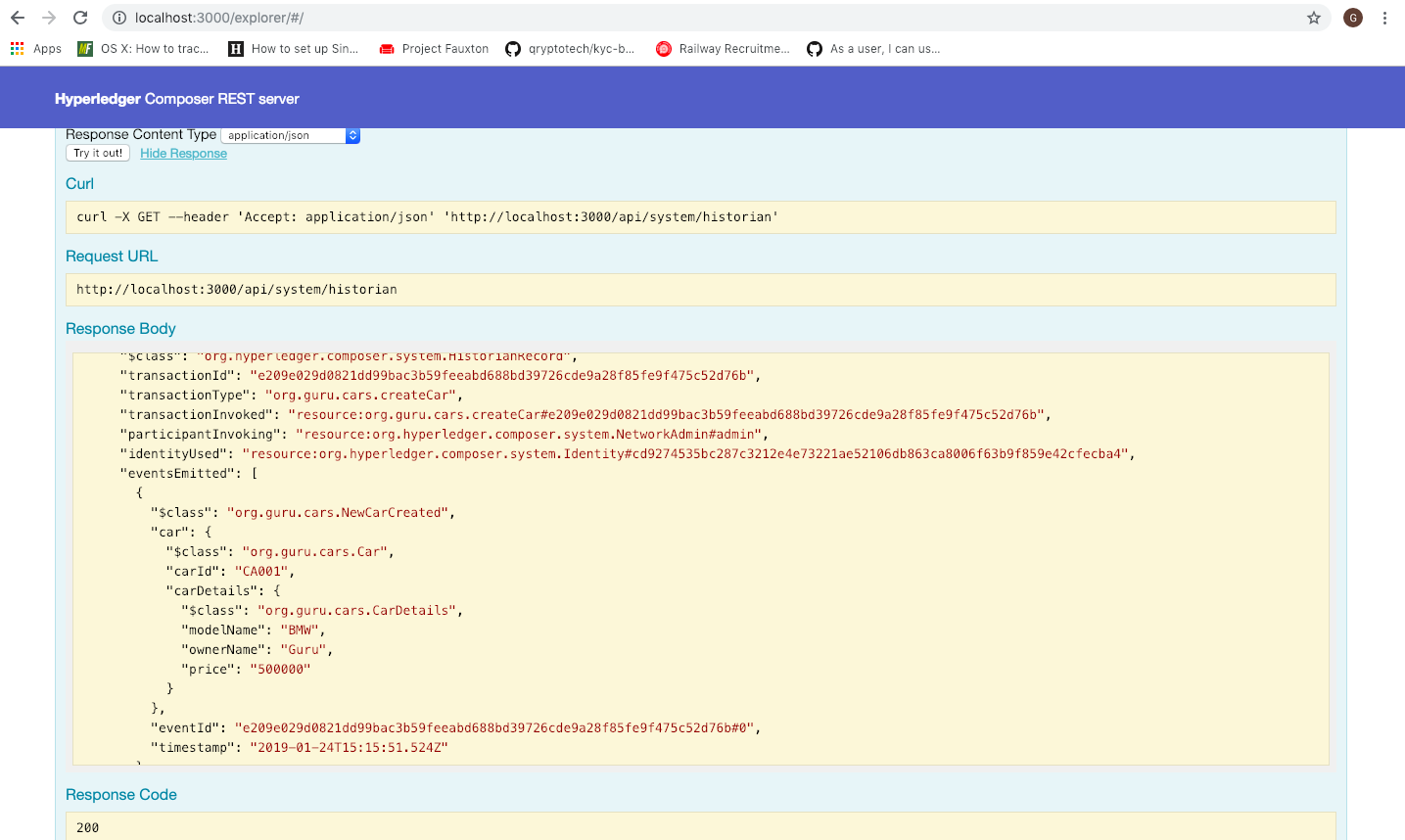Open the 'As a user, I can us...' bookmark
Viewport: 1405px width, 840px height.
click(873, 49)
